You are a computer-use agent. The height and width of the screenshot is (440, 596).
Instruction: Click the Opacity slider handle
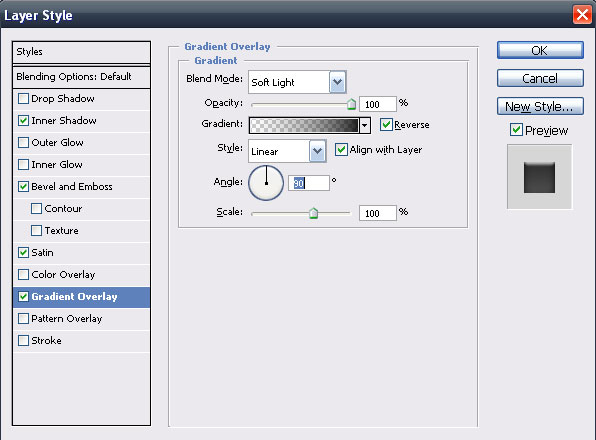tap(352, 104)
